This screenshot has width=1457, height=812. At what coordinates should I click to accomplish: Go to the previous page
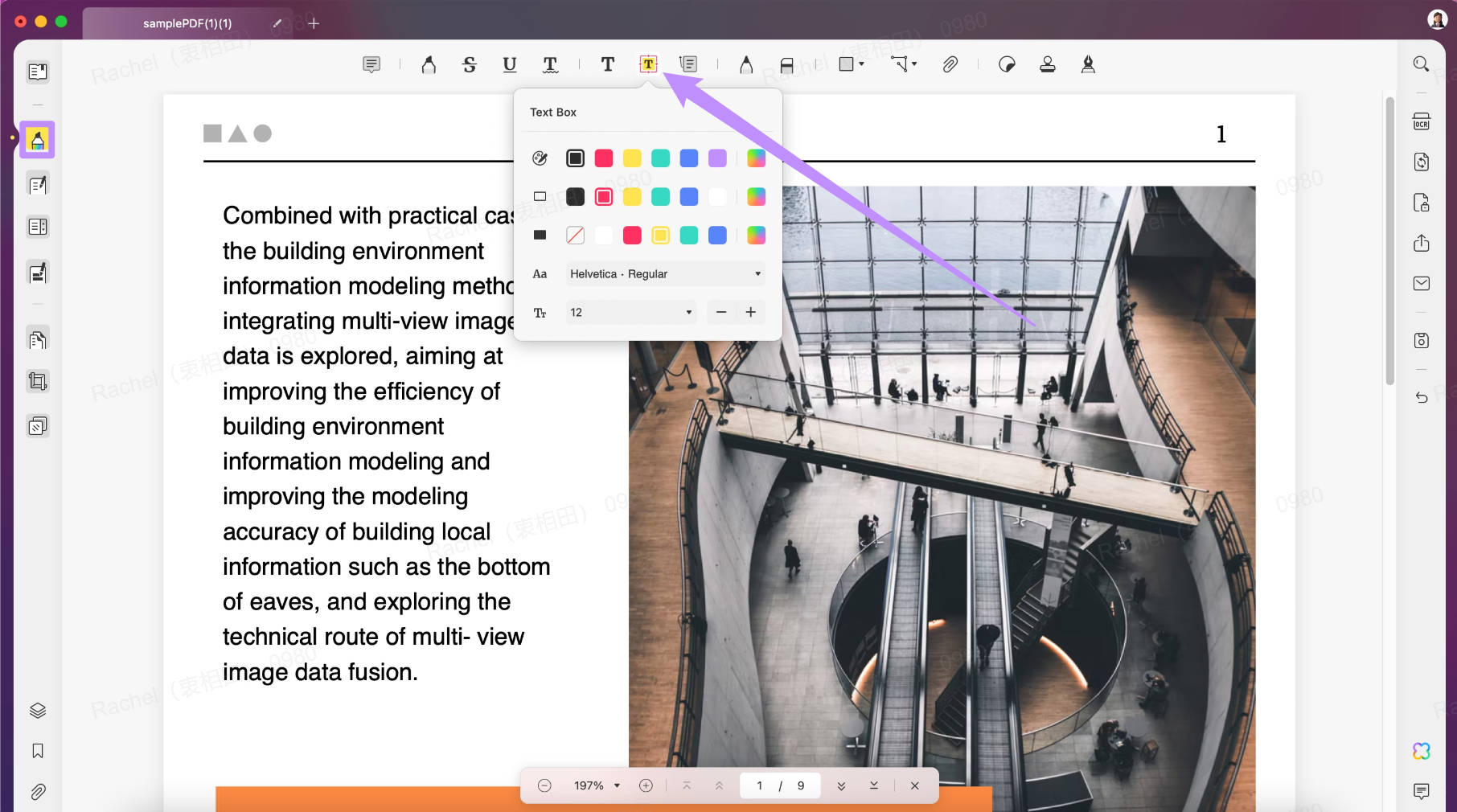(x=719, y=785)
